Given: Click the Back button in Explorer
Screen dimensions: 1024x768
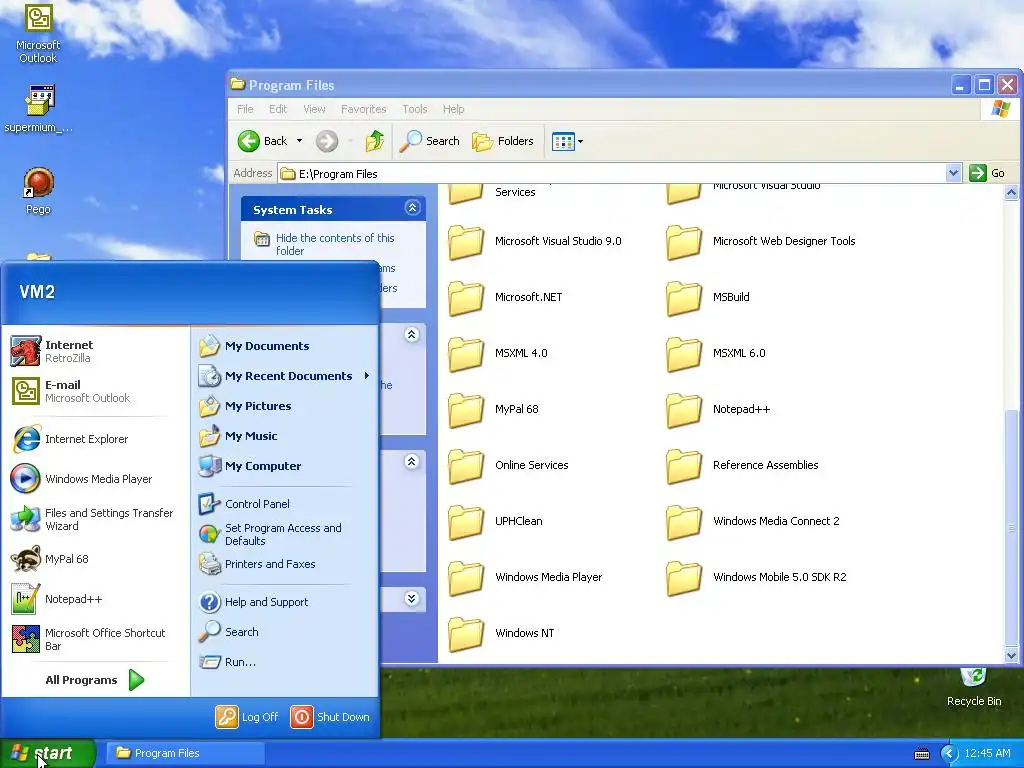Looking at the screenshot, I should [263, 140].
